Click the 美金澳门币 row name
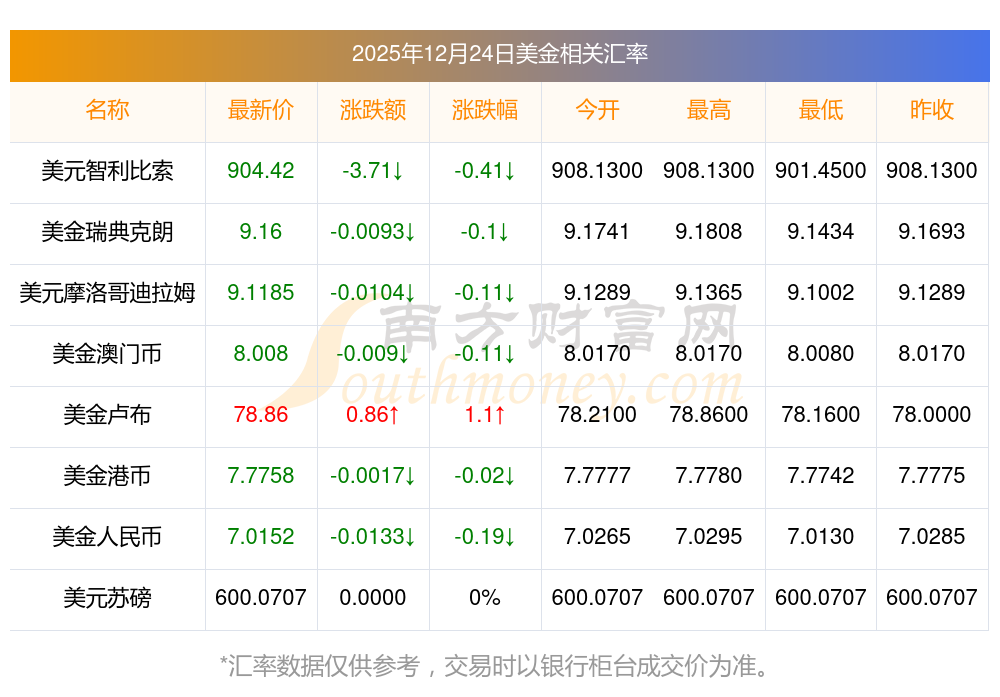 (107, 354)
